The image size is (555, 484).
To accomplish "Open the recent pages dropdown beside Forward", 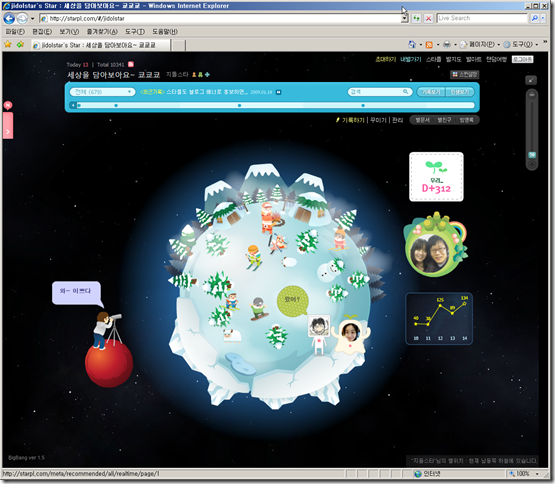I will (x=33, y=18).
